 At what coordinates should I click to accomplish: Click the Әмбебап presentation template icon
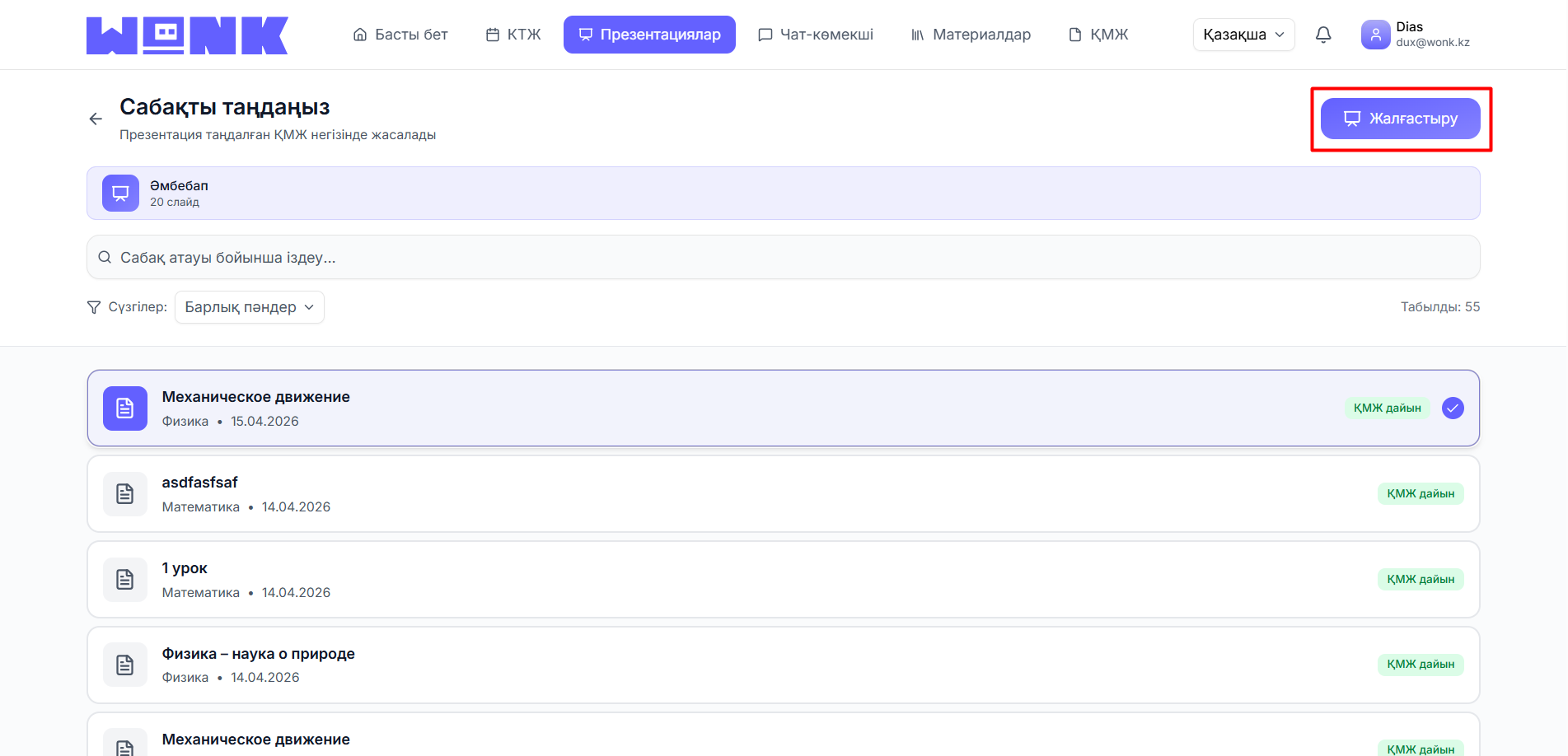(120, 194)
